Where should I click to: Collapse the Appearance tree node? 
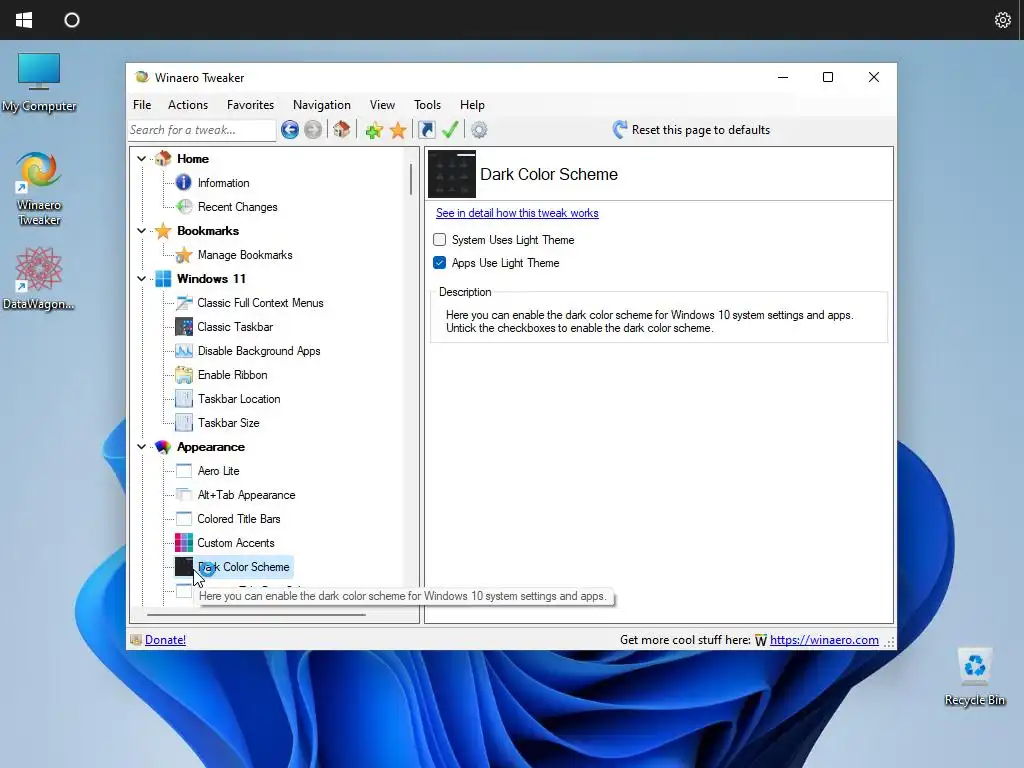141,447
